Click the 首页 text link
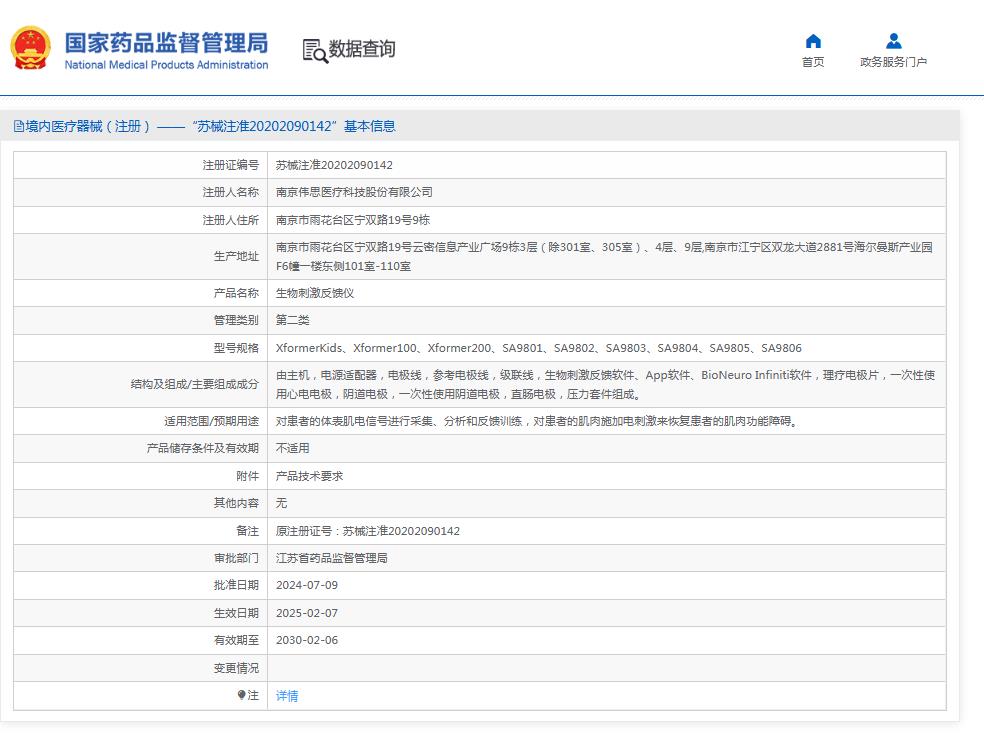The image size is (984, 737). pyautogui.click(x=813, y=62)
